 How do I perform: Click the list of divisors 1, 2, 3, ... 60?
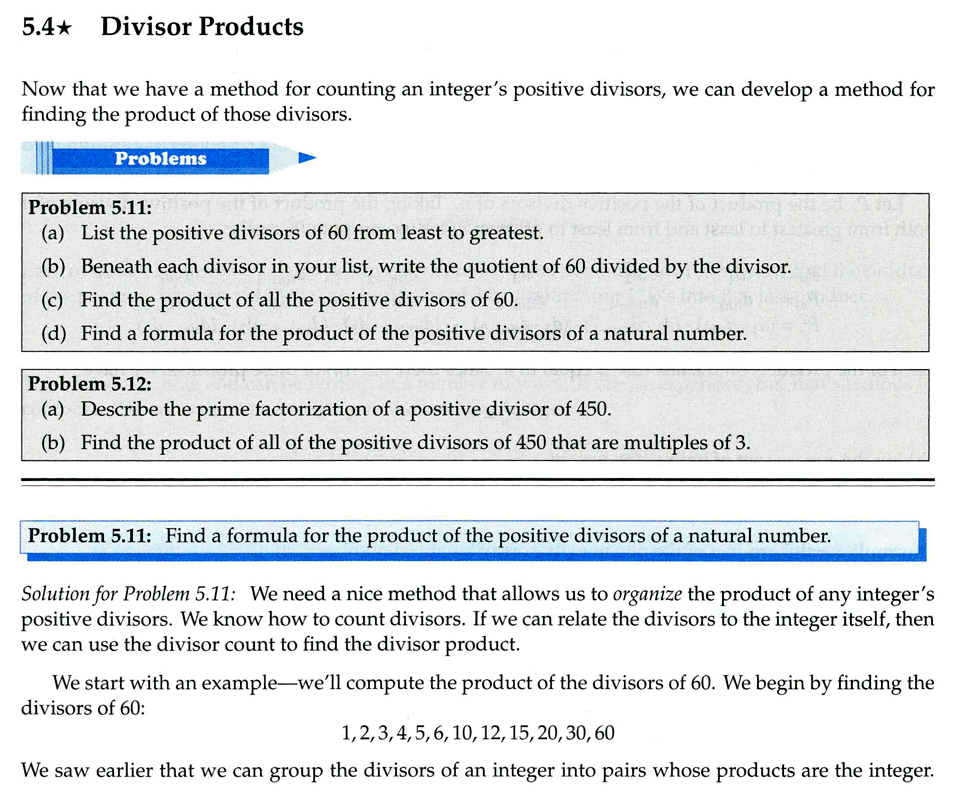point(478,734)
